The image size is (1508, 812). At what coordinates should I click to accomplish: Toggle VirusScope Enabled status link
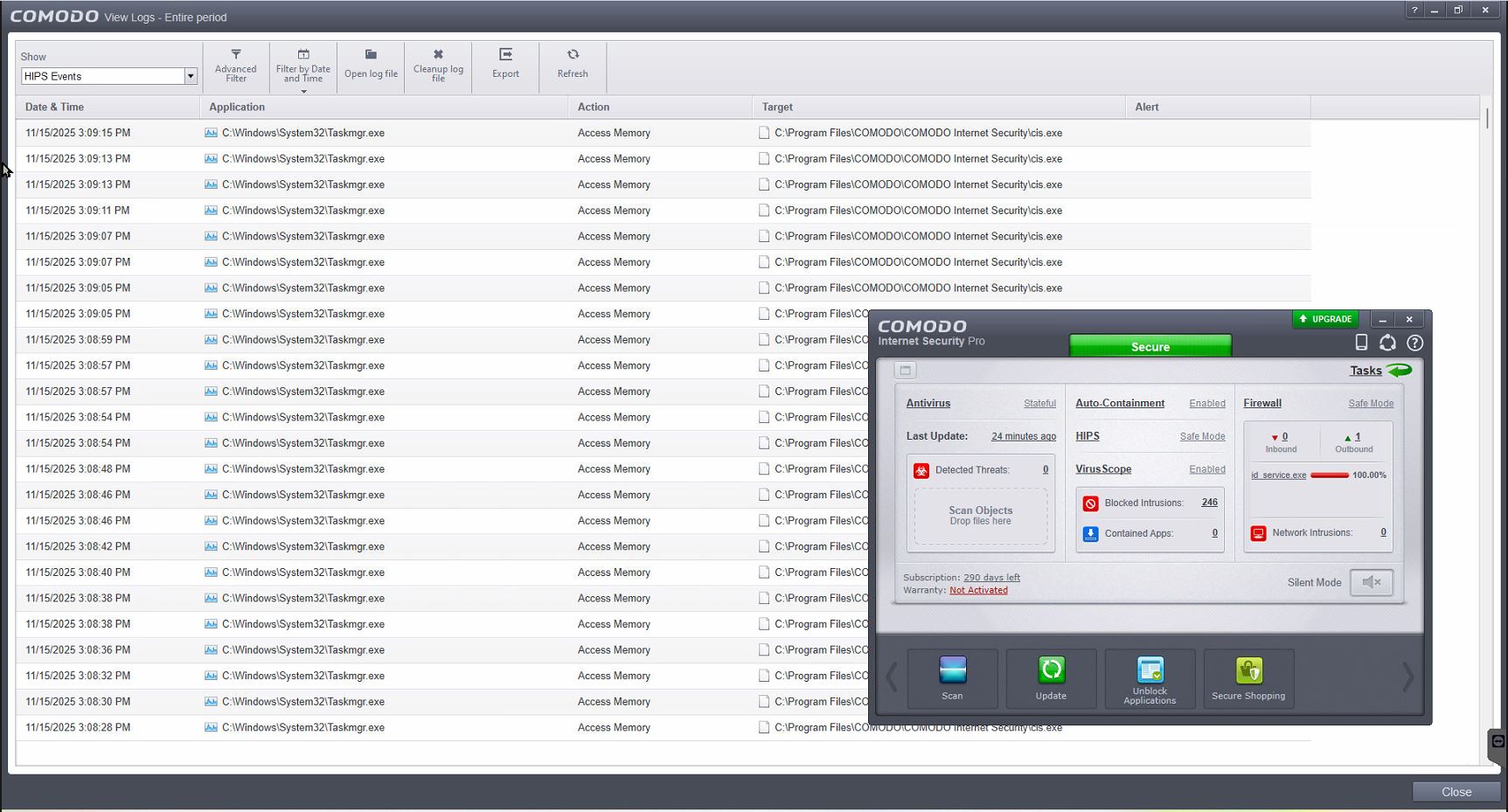click(x=1206, y=469)
